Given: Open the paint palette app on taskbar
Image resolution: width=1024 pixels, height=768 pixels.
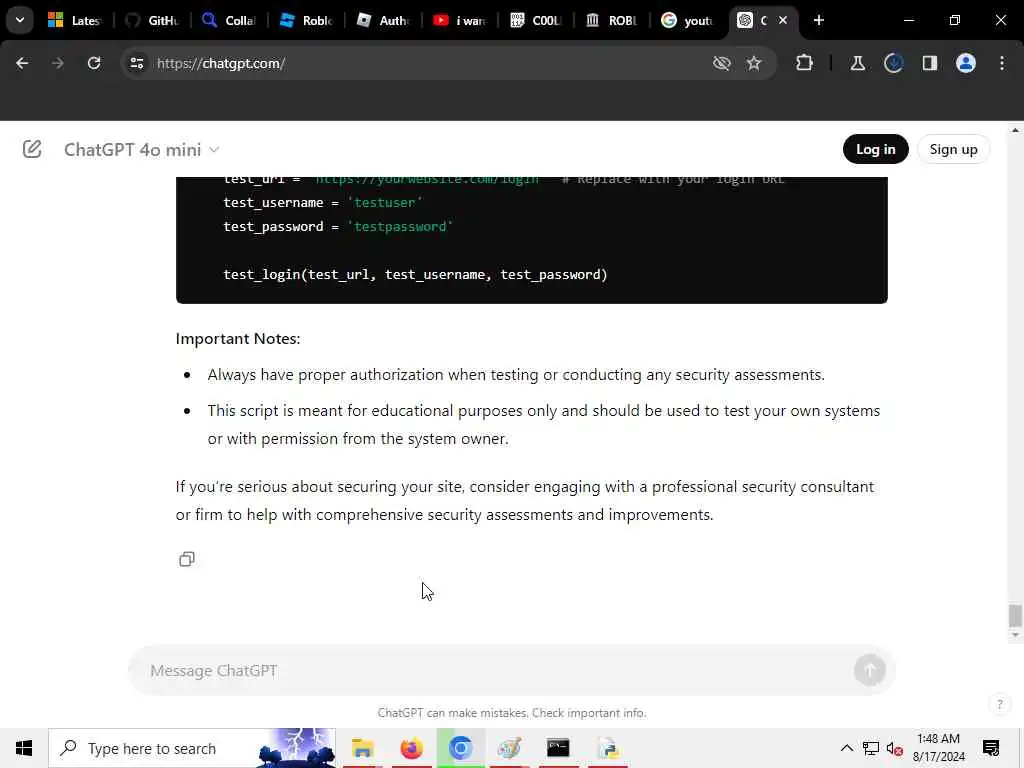Looking at the screenshot, I should coord(509,748).
